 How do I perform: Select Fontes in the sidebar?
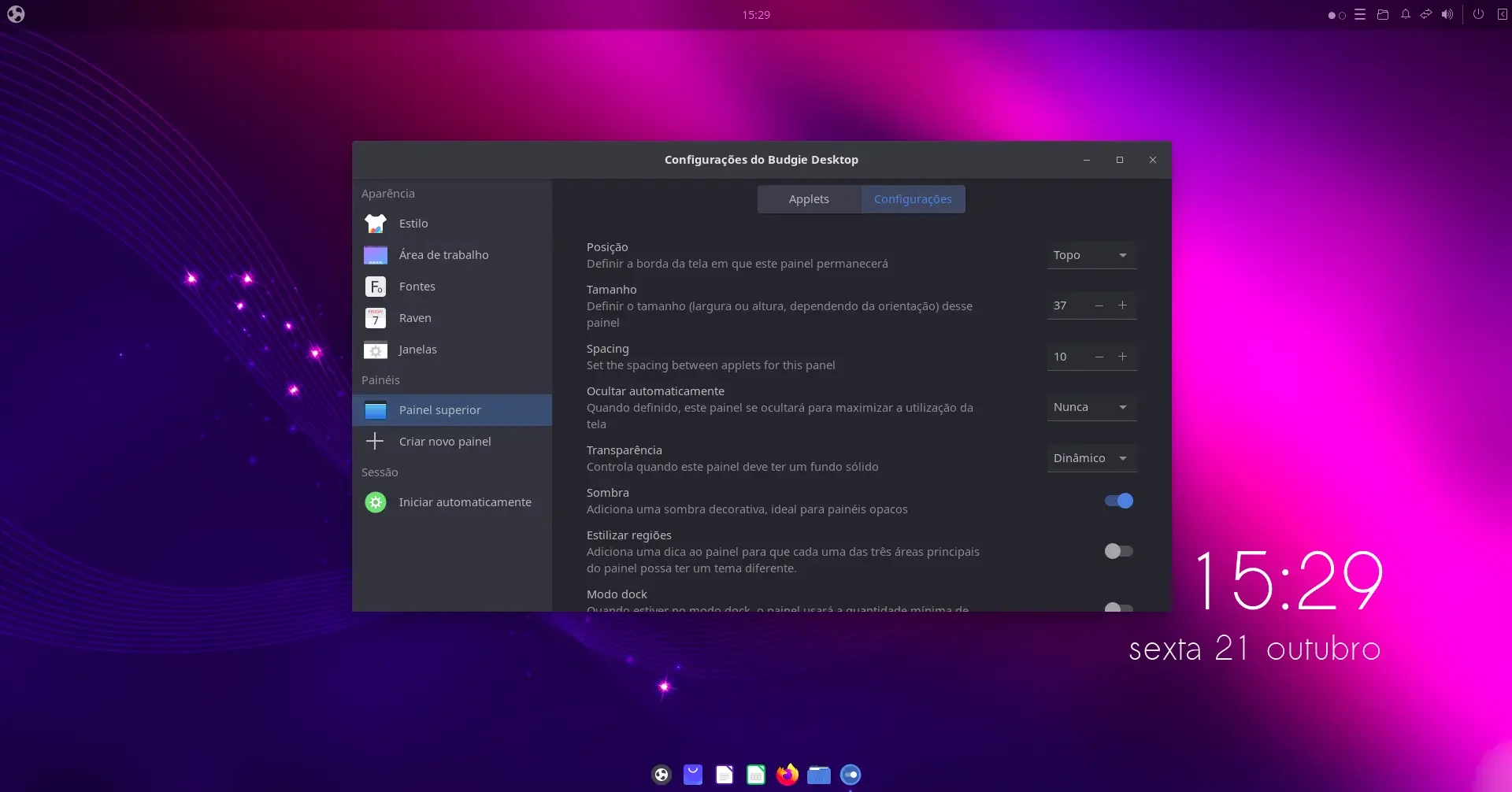pos(452,287)
